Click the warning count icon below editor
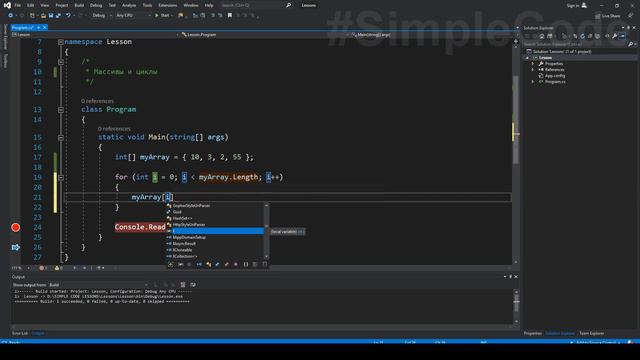This screenshot has height=360, width=640. (57, 268)
